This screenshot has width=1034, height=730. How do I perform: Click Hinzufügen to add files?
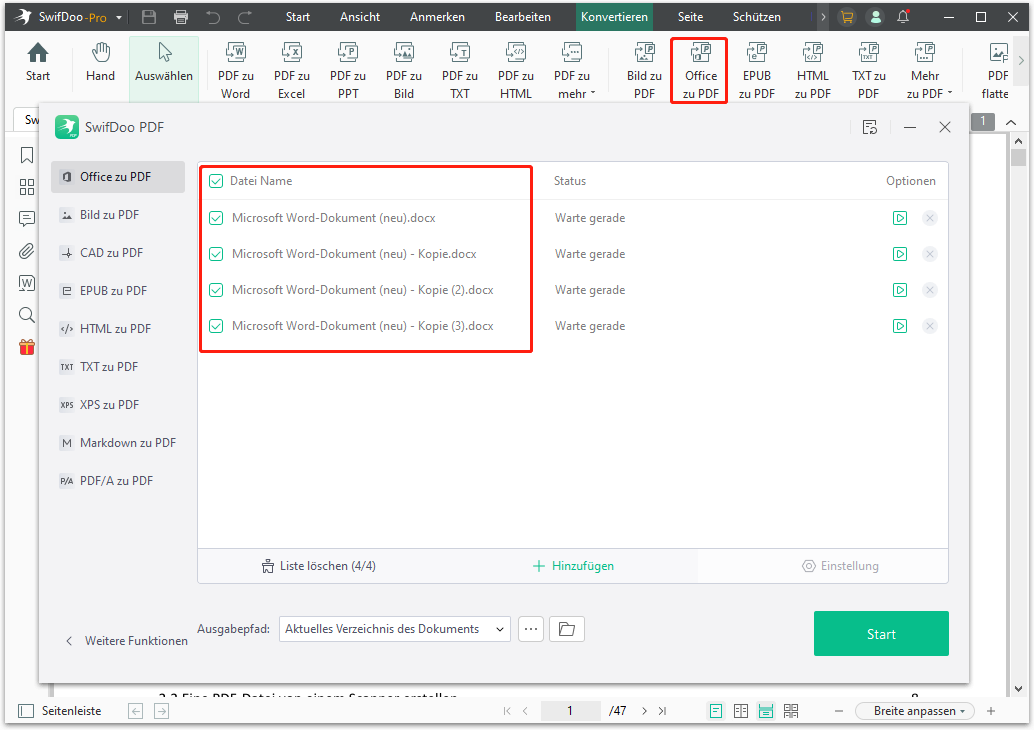[573, 566]
